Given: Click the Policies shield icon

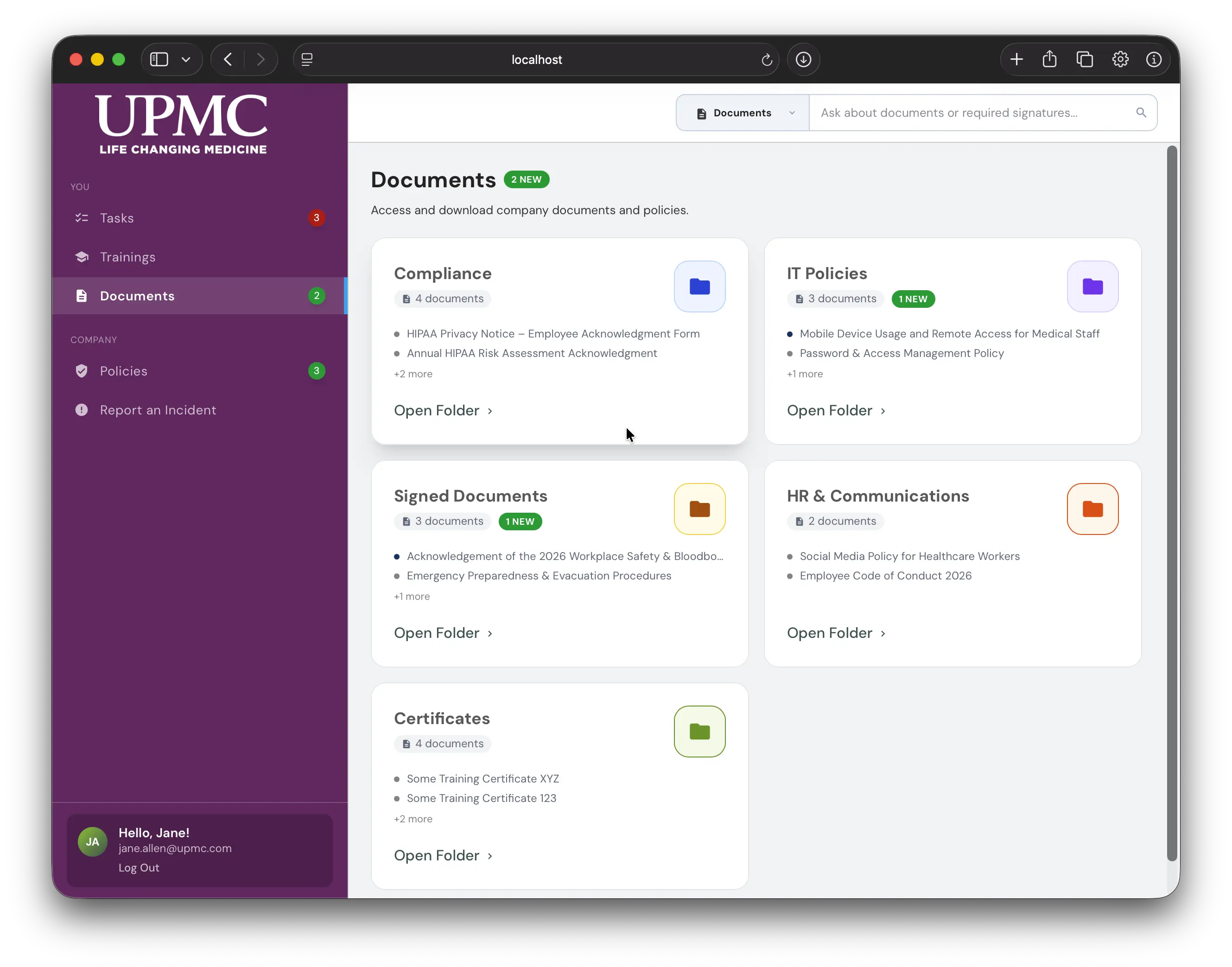Looking at the screenshot, I should [82, 371].
